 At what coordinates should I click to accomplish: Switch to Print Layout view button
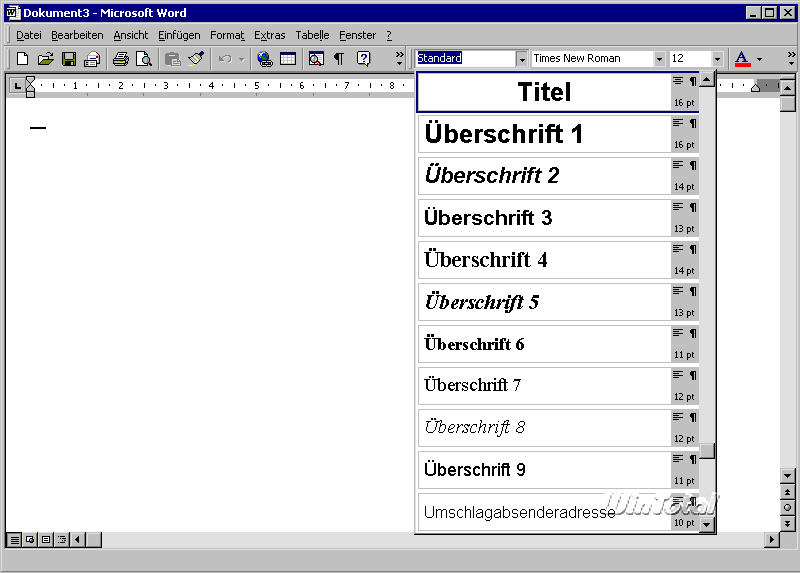tap(46, 539)
